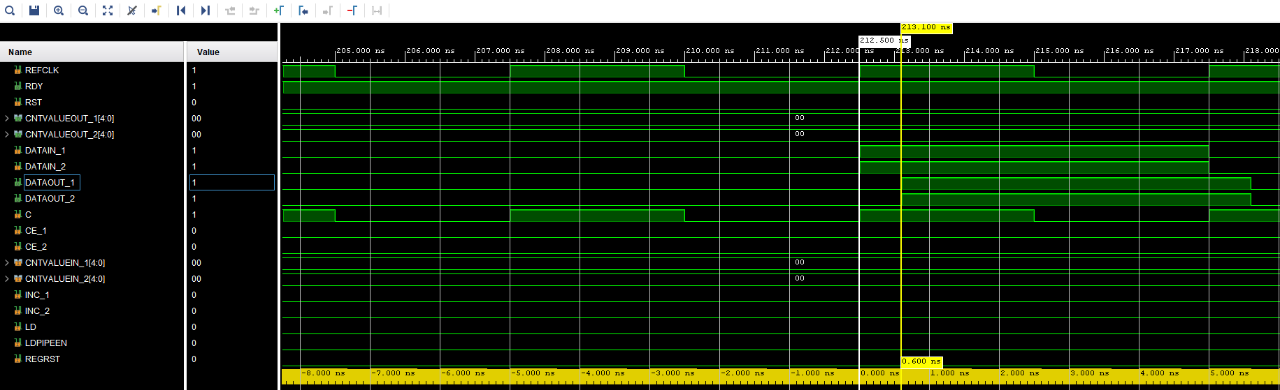Image resolution: width=1280 pixels, height=390 pixels.
Task: Select the INC_2 signal
Action: [37, 310]
